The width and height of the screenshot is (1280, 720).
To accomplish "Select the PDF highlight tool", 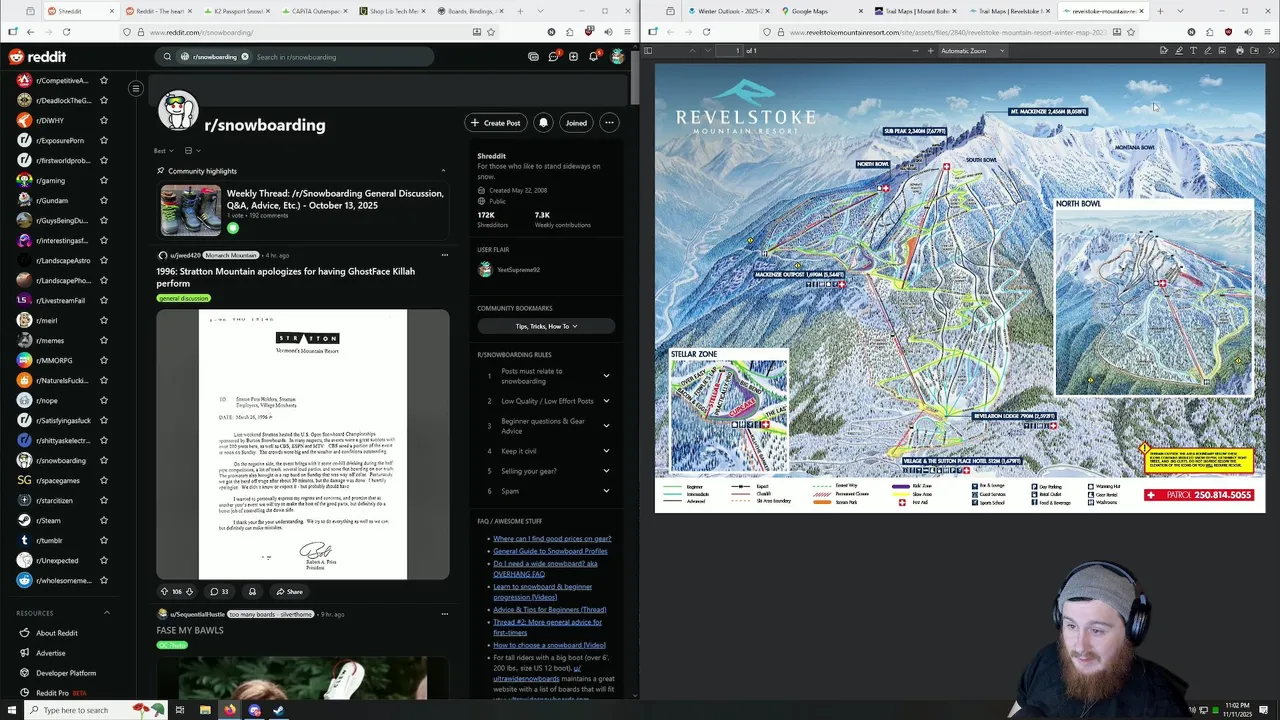I will pos(1178,51).
